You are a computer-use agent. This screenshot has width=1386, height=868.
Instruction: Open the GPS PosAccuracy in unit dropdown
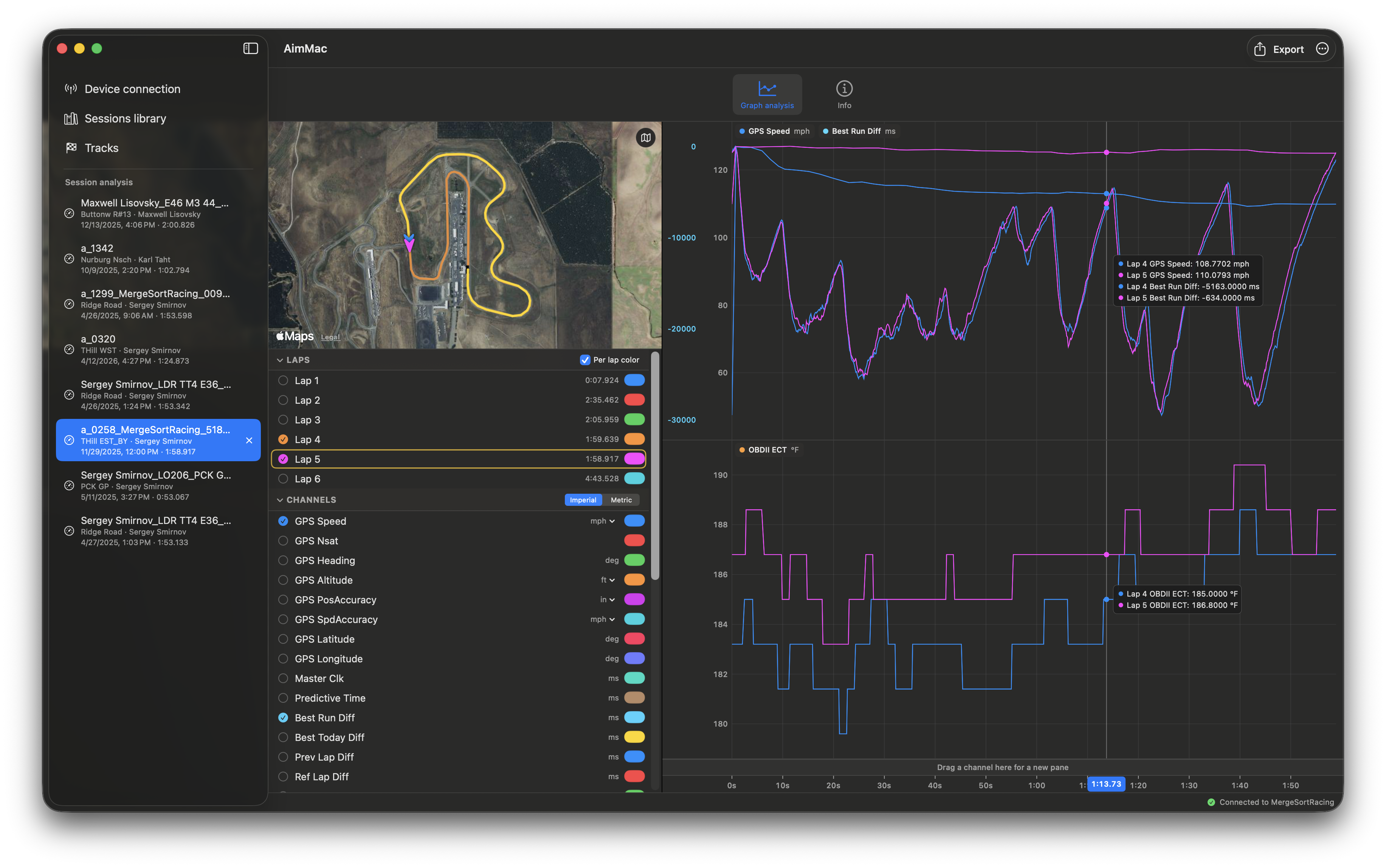point(608,600)
